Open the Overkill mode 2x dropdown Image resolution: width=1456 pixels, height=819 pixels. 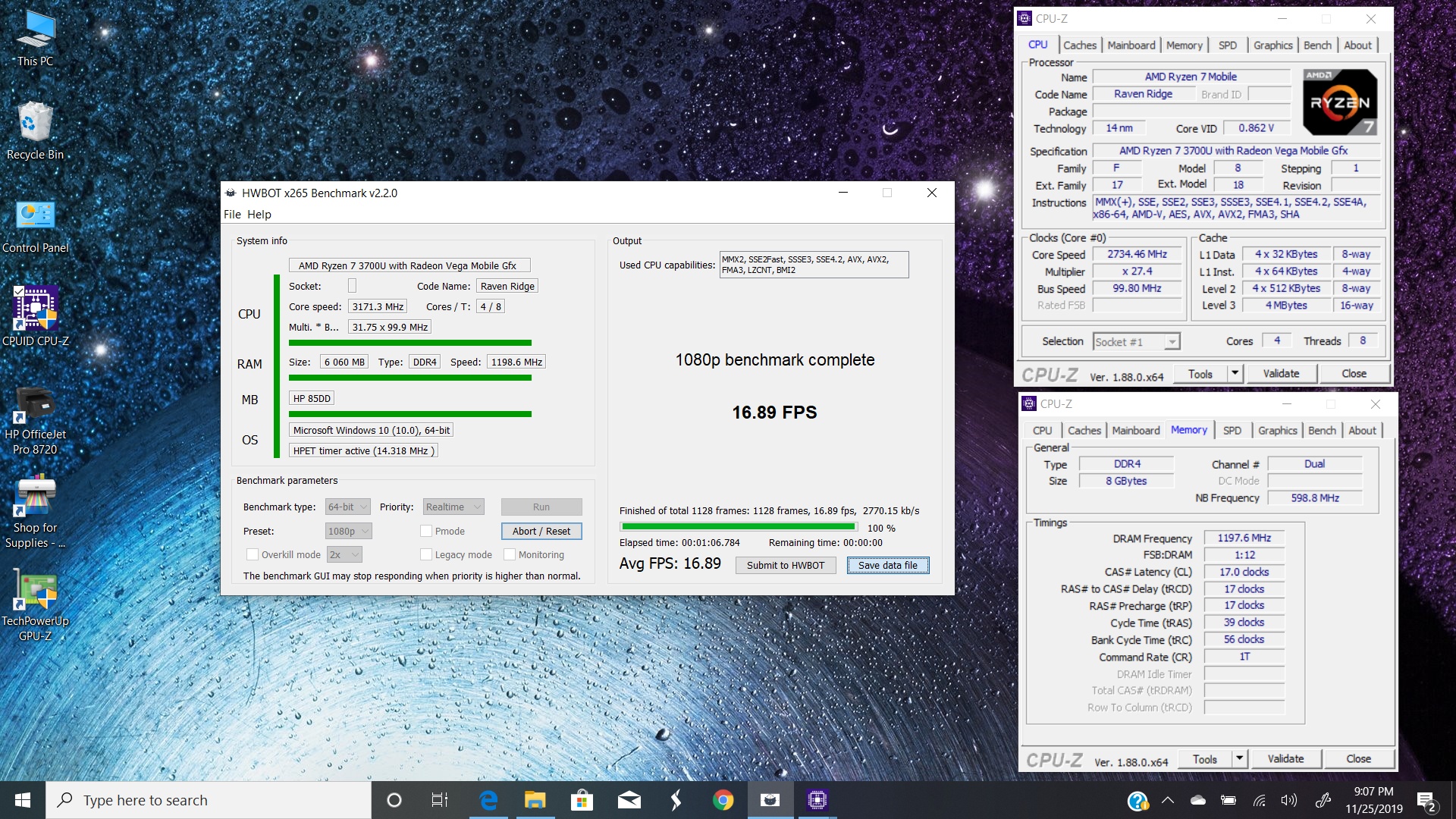click(x=344, y=554)
